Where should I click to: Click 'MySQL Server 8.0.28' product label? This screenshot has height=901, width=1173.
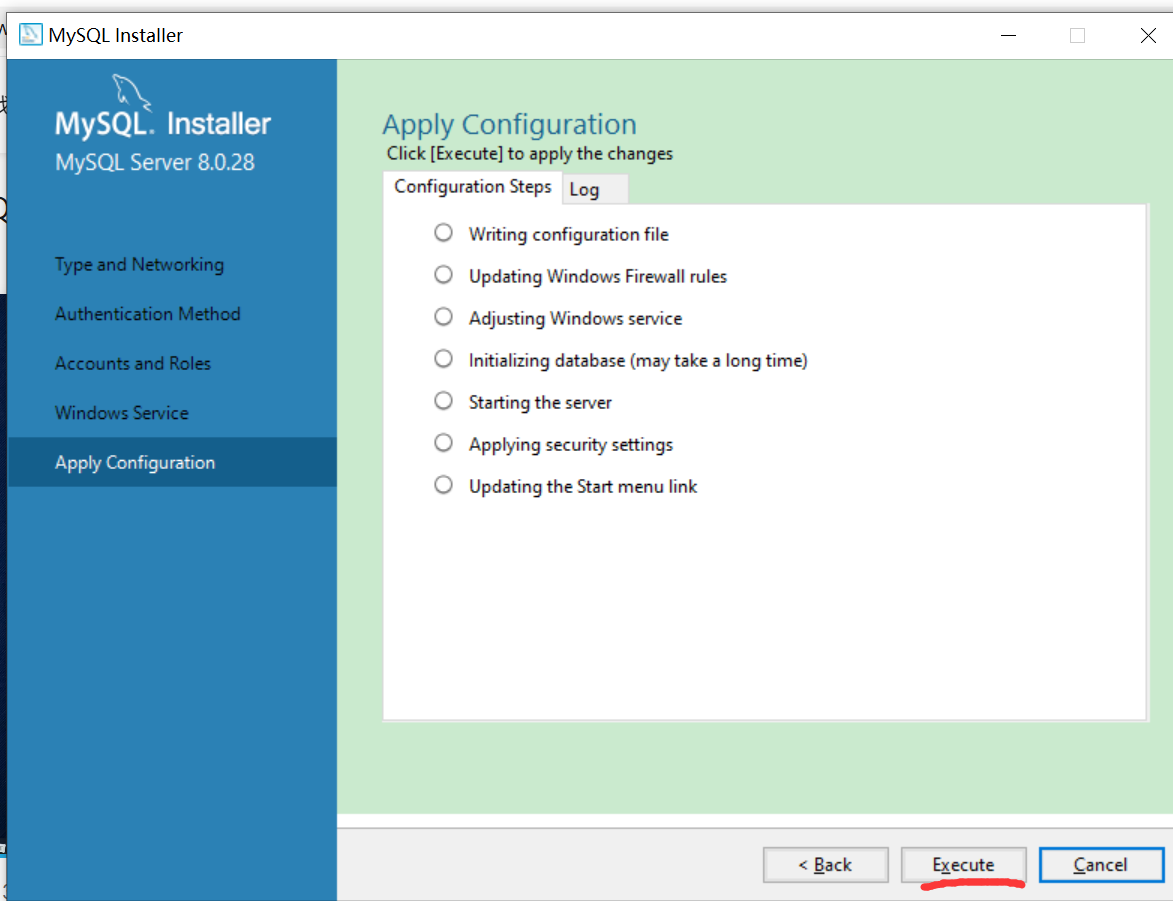click(x=155, y=162)
